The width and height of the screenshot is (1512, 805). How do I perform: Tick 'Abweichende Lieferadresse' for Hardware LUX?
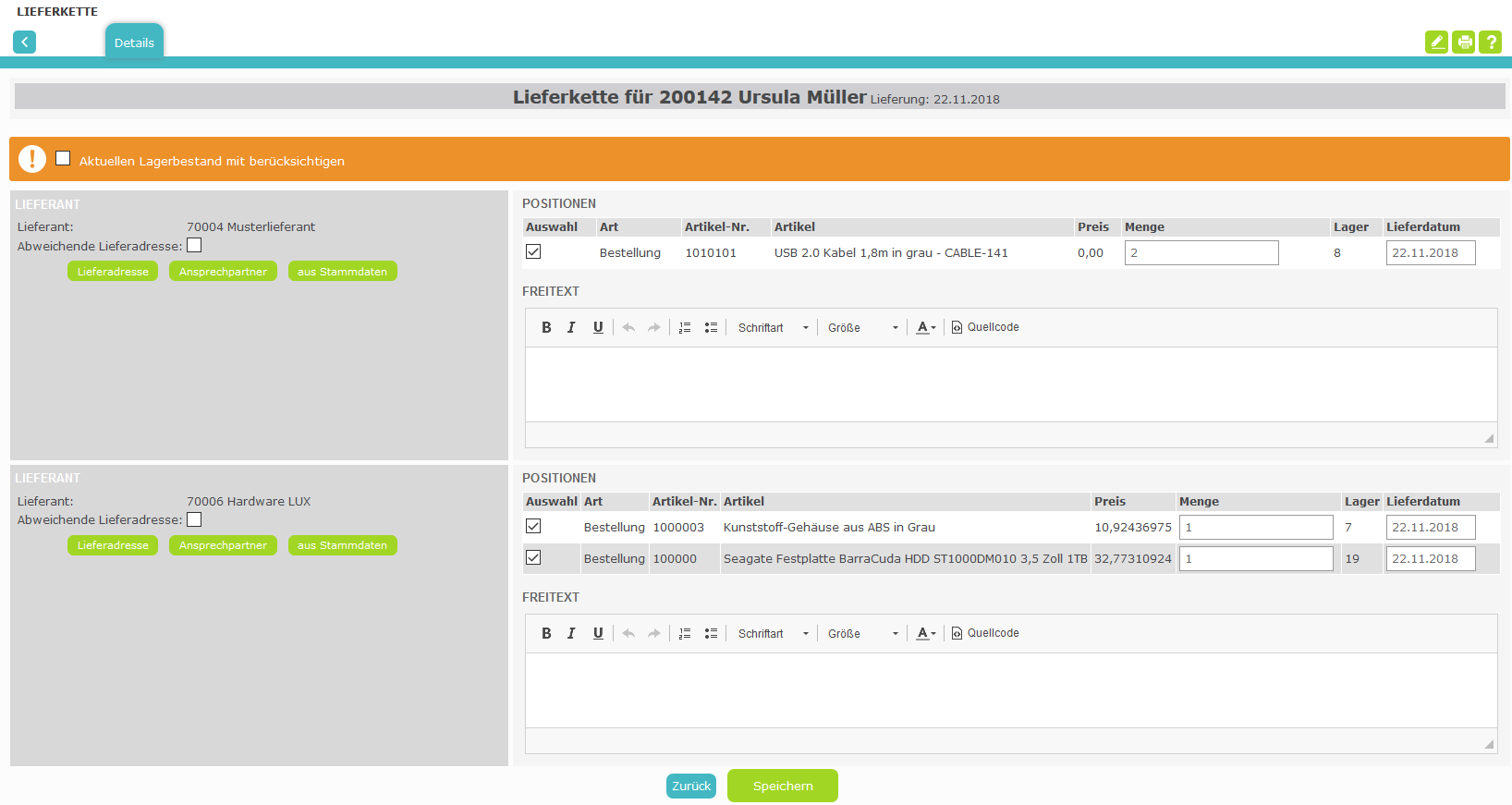click(x=194, y=519)
